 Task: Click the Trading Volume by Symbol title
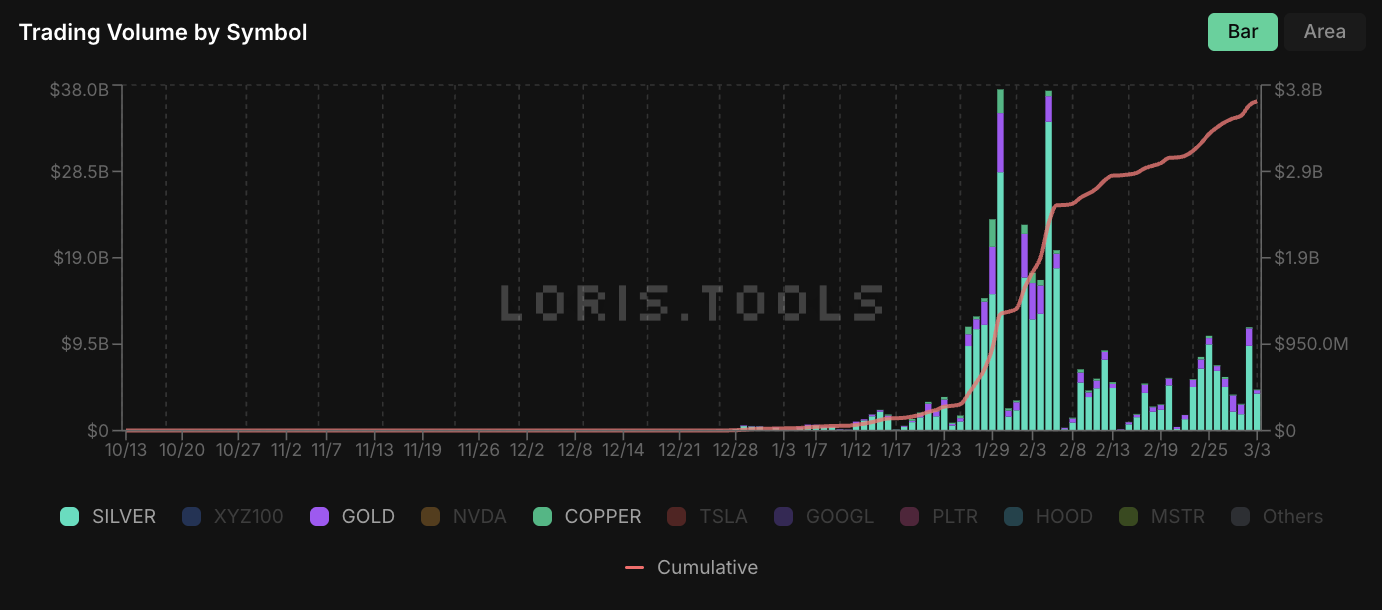tap(163, 33)
